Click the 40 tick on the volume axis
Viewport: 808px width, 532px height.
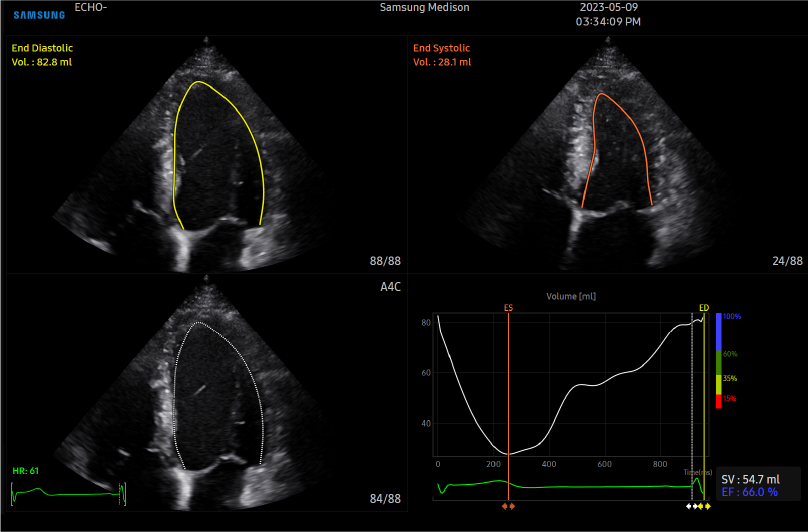tap(426, 424)
